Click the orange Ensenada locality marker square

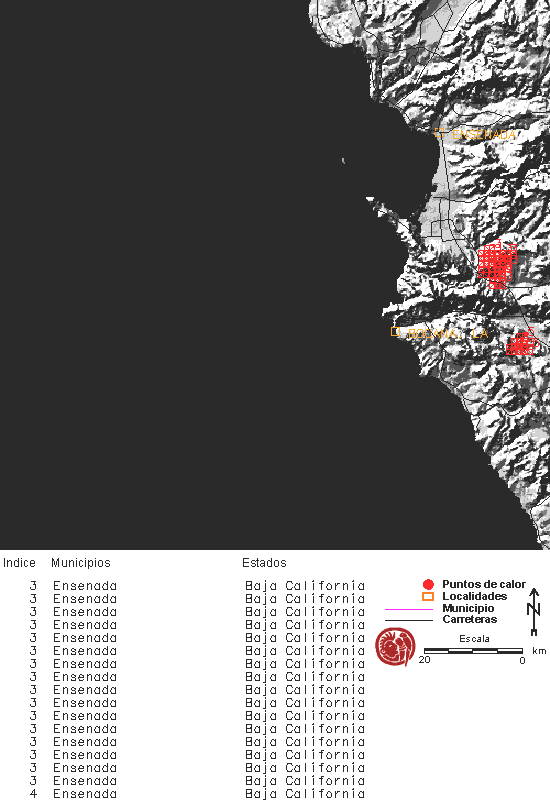440,133
